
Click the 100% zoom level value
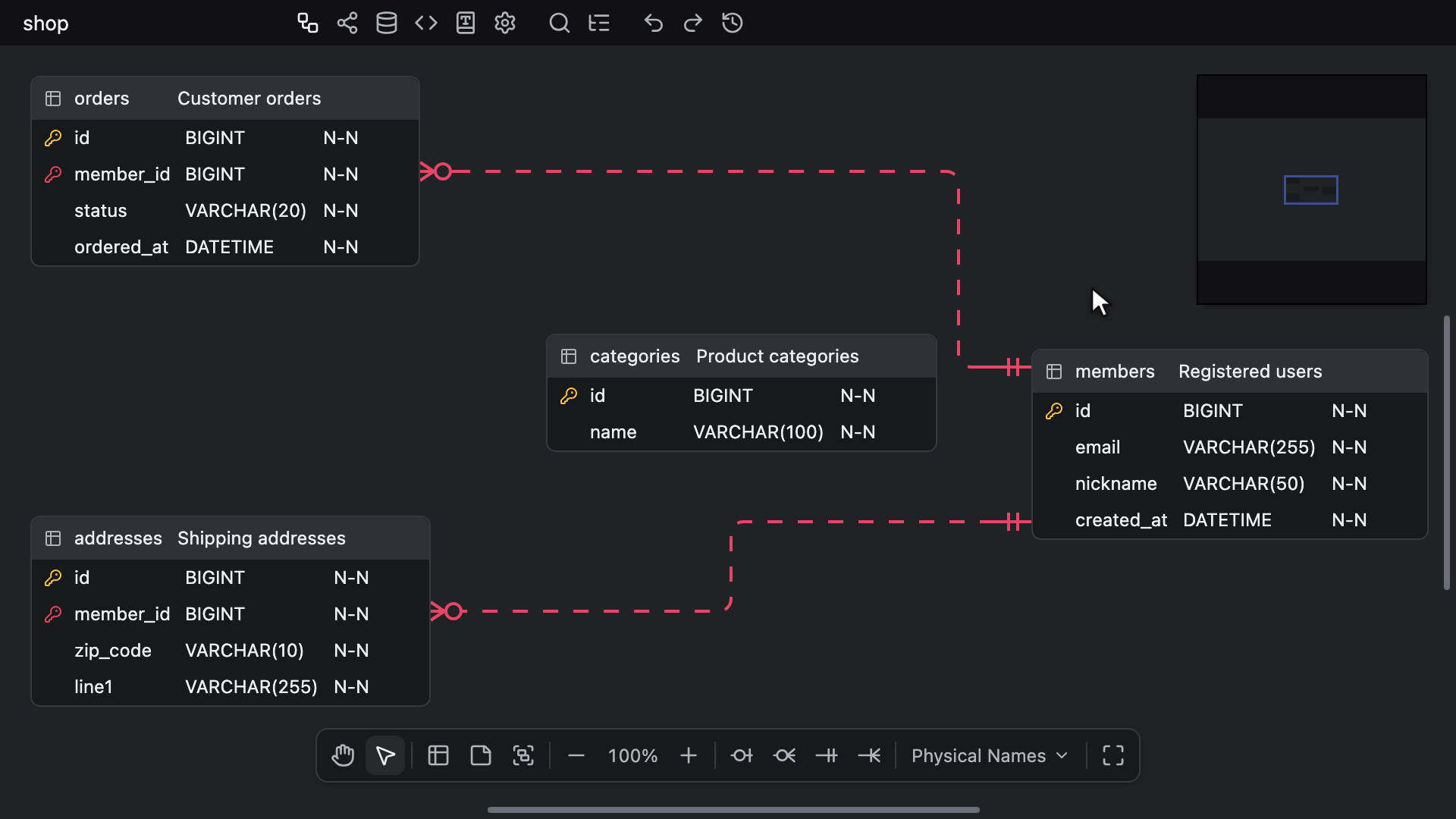(x=632, y=756)
